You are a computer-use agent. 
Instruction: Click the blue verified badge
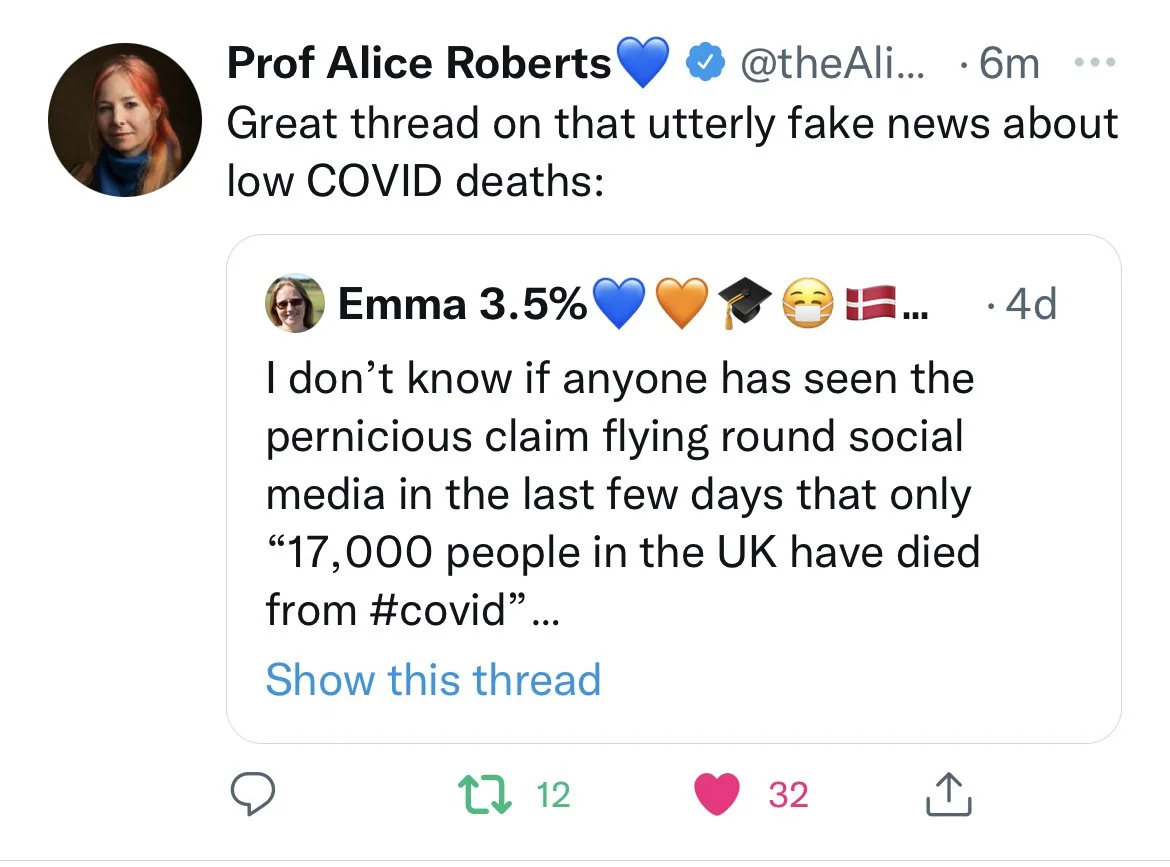[x=705, y=62]
